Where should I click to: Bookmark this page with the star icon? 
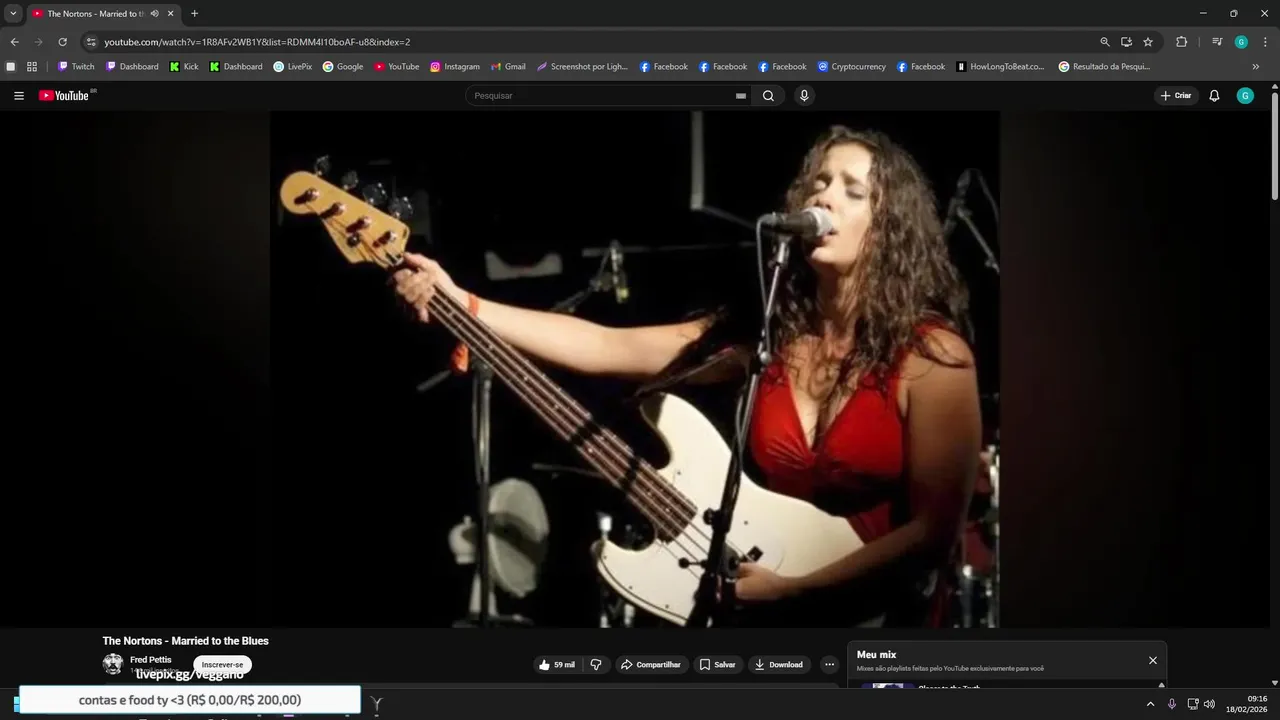pos(1148,42)
